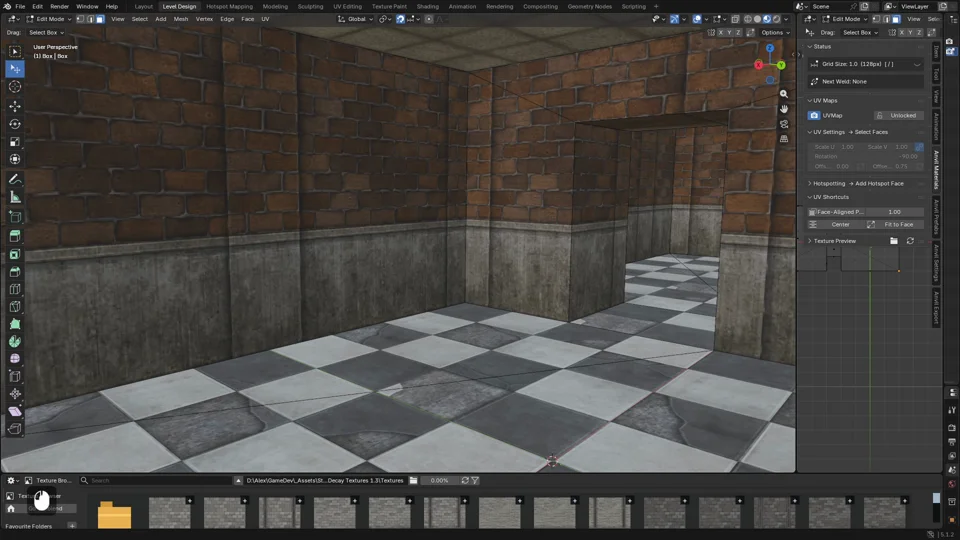Select the Shear tool
960x540 pixels.
(15, 411)
